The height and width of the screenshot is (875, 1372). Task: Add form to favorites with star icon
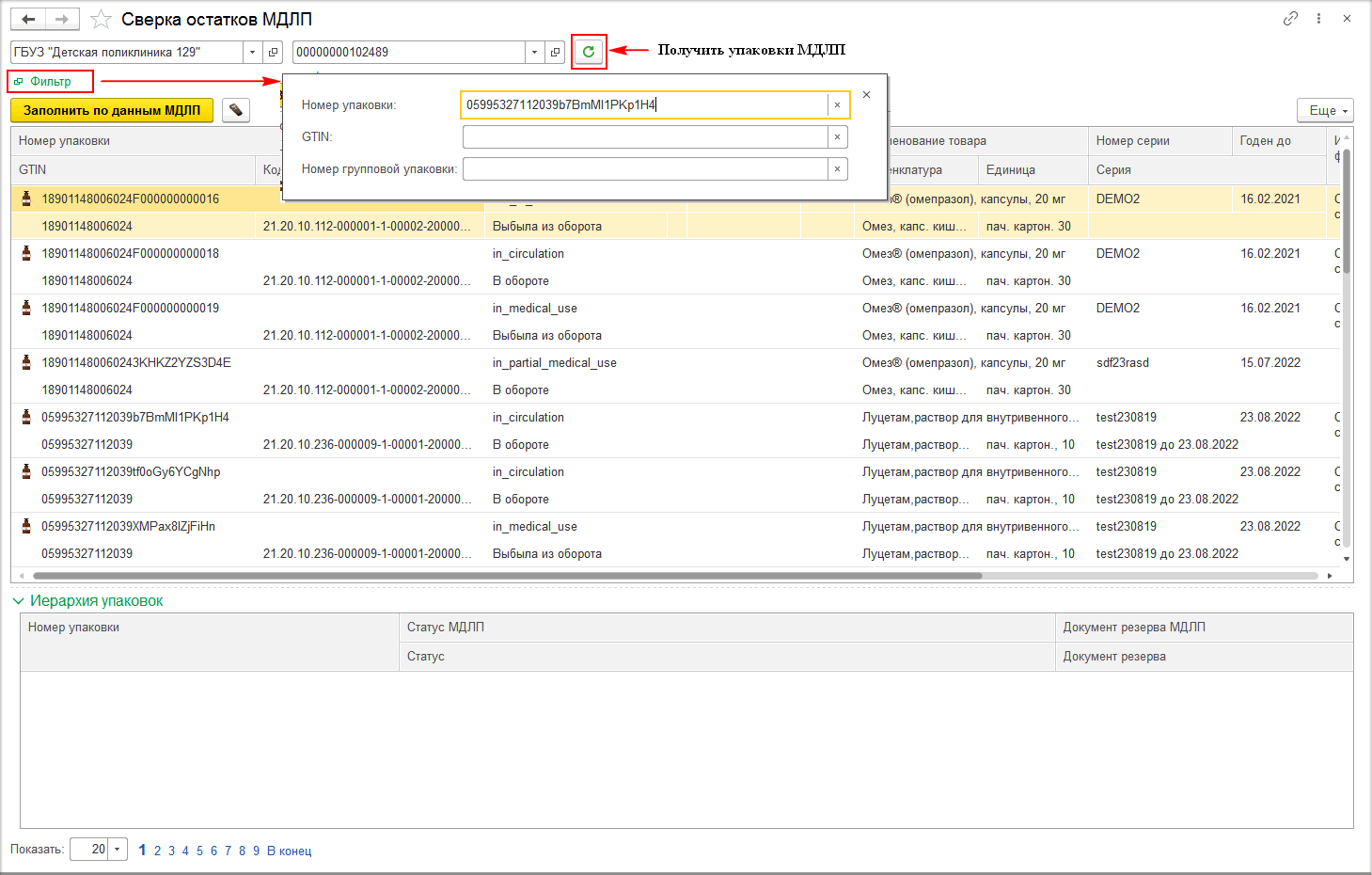point(101,19)
